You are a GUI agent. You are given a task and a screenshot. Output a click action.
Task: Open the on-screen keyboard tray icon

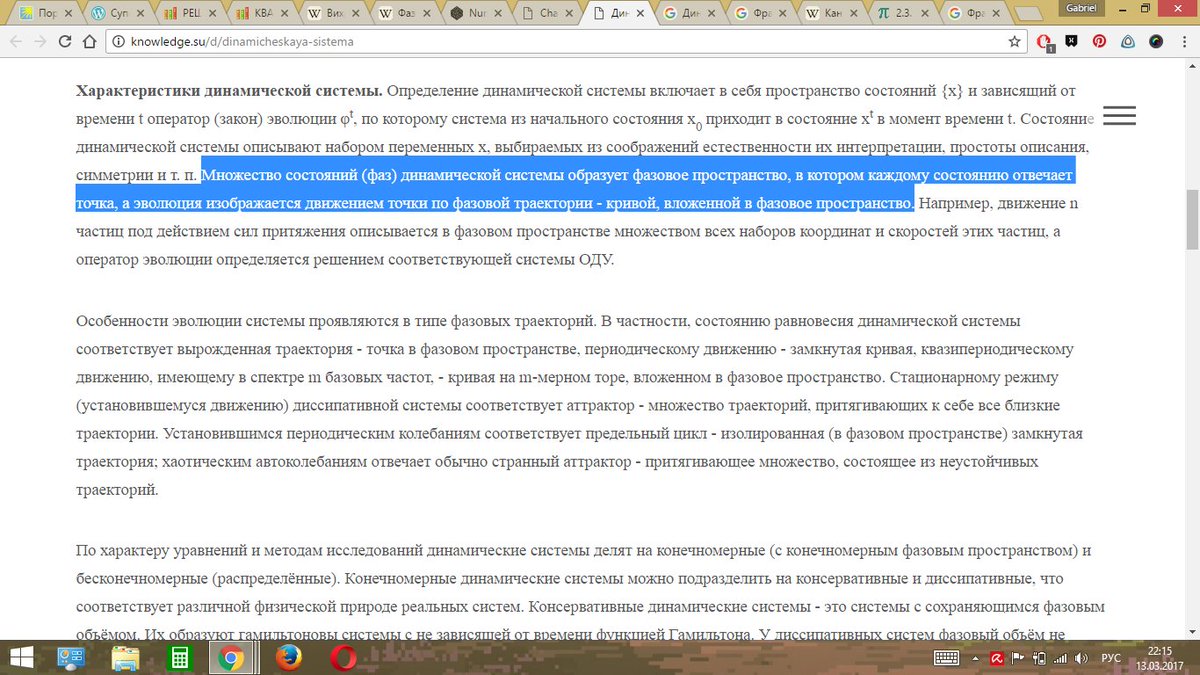pos(946,658)
